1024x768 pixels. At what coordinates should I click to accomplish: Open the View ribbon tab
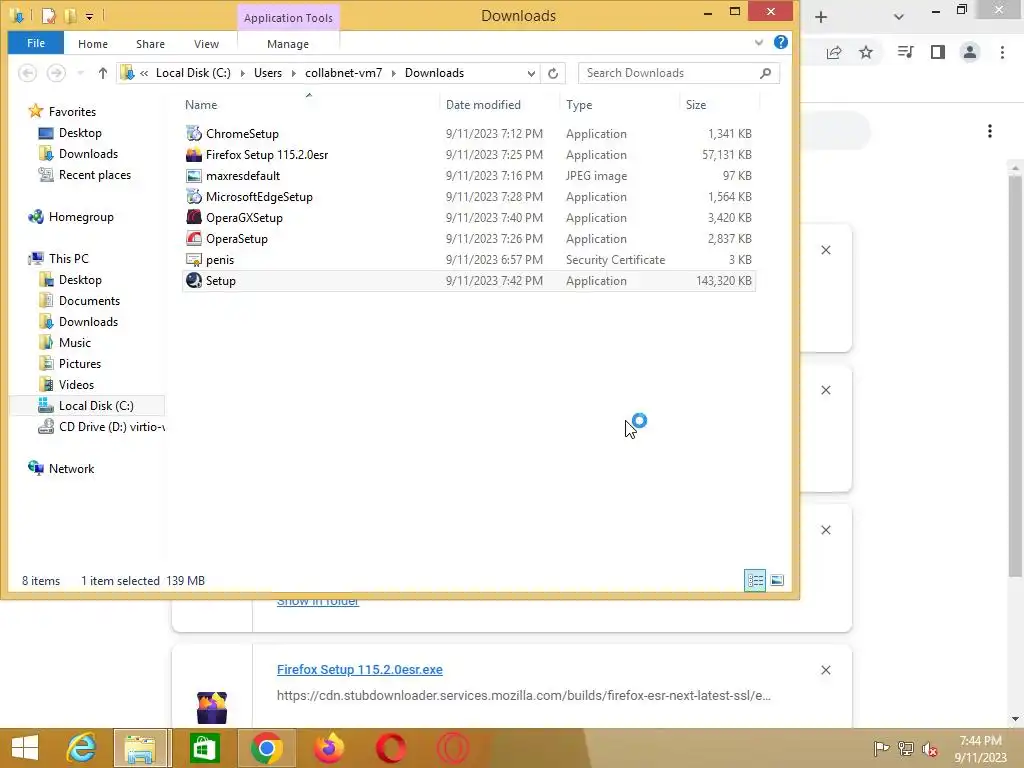tap(206, 44)
